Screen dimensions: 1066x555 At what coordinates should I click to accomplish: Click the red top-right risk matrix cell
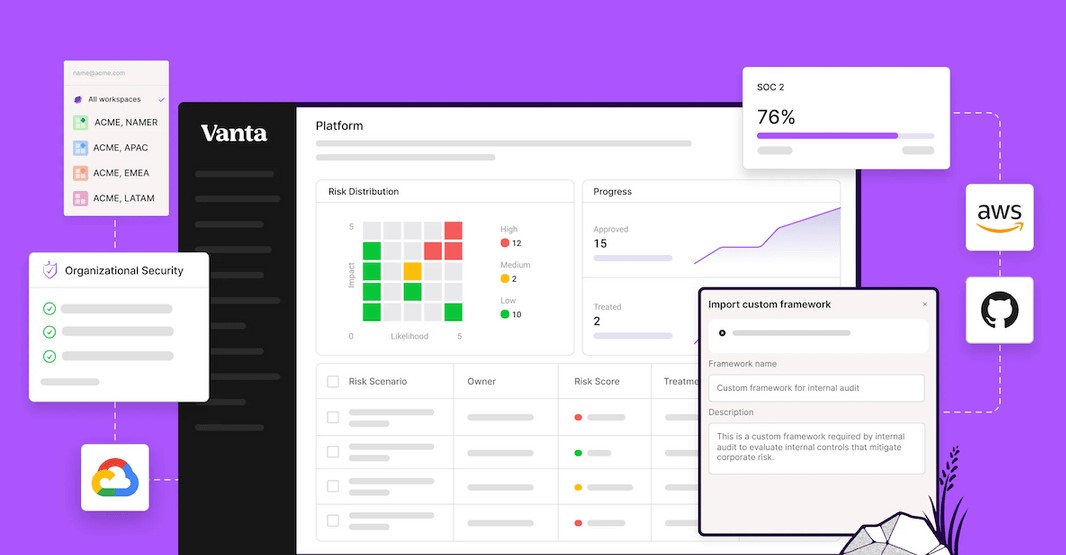453,231
